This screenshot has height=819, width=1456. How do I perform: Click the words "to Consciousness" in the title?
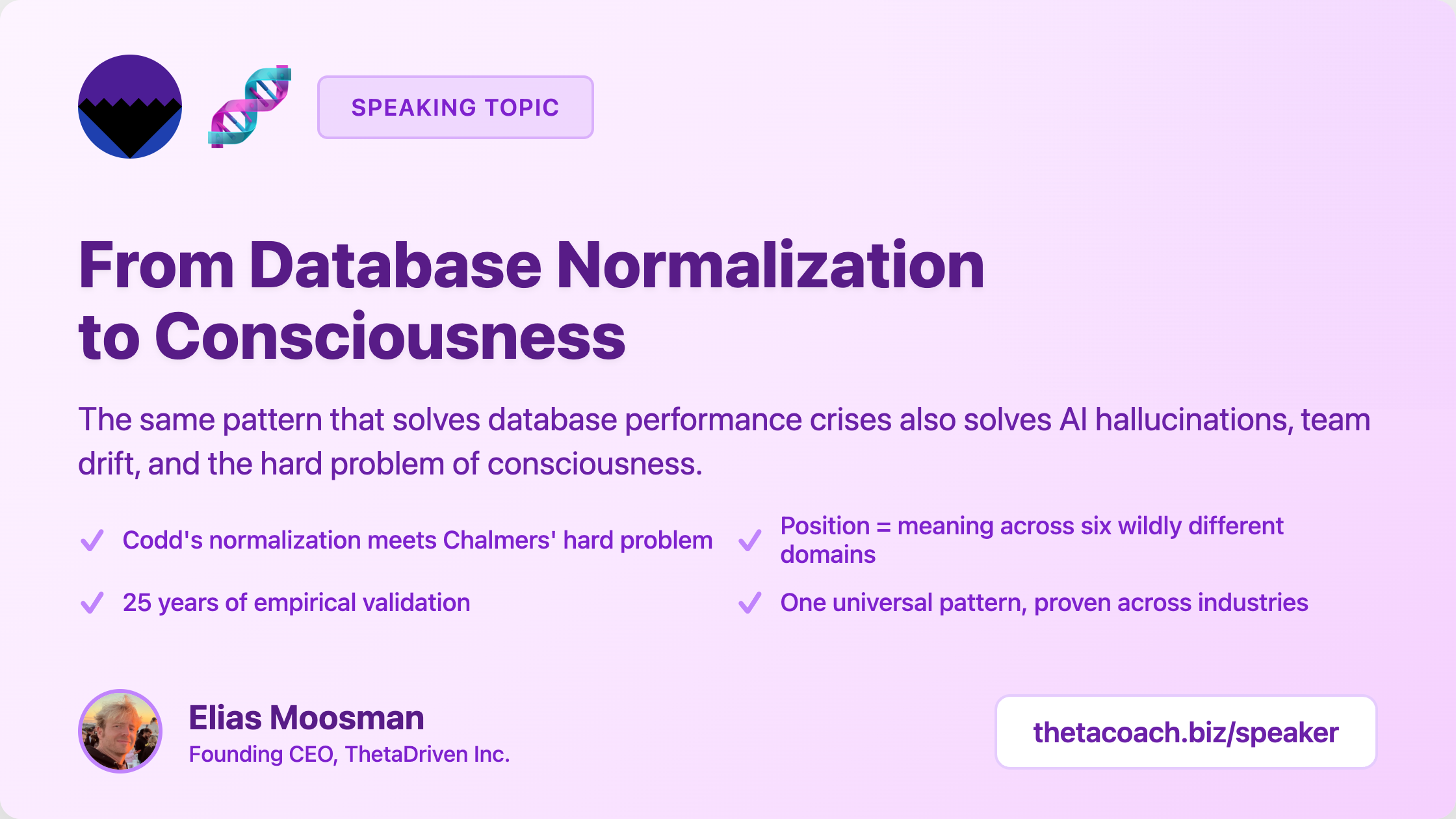352,337
